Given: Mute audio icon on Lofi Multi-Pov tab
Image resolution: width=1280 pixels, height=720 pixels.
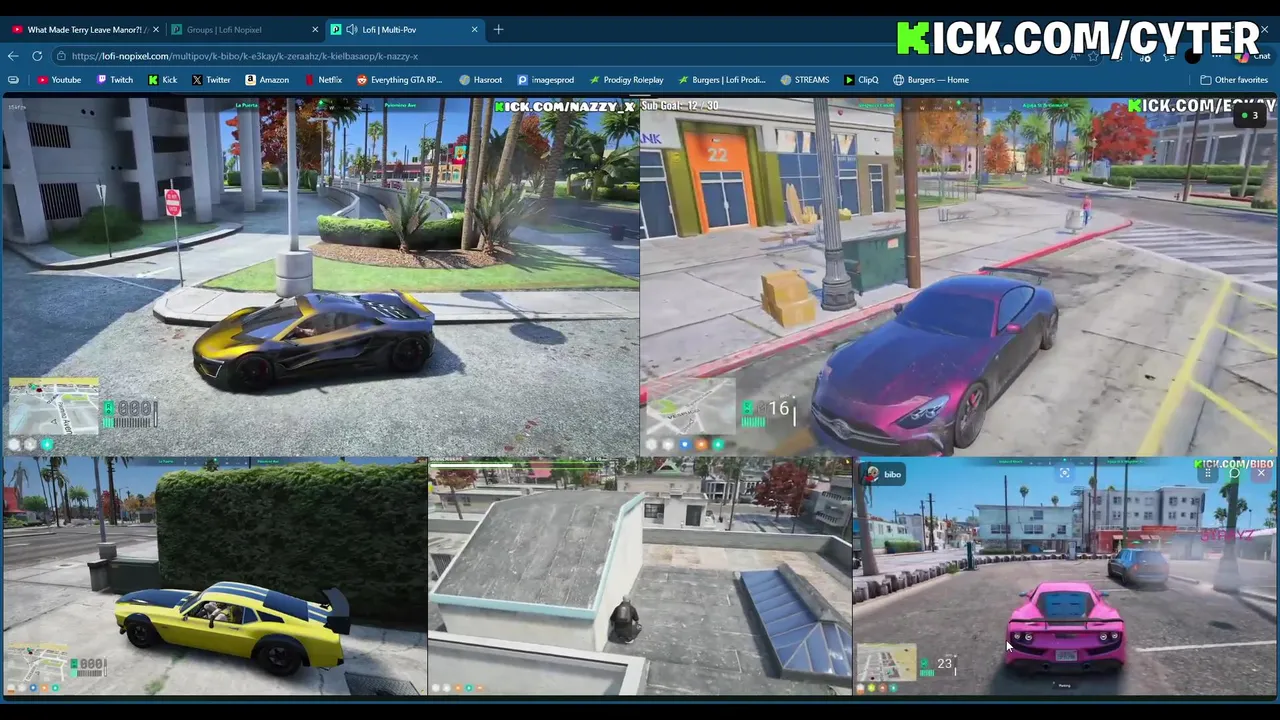Looking at the screenshot, I should (351, 30).
